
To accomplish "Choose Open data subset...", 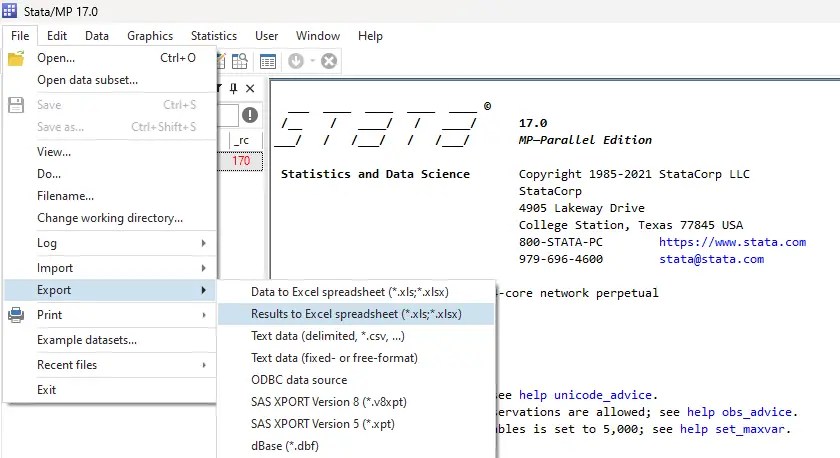I will [110, 80].
